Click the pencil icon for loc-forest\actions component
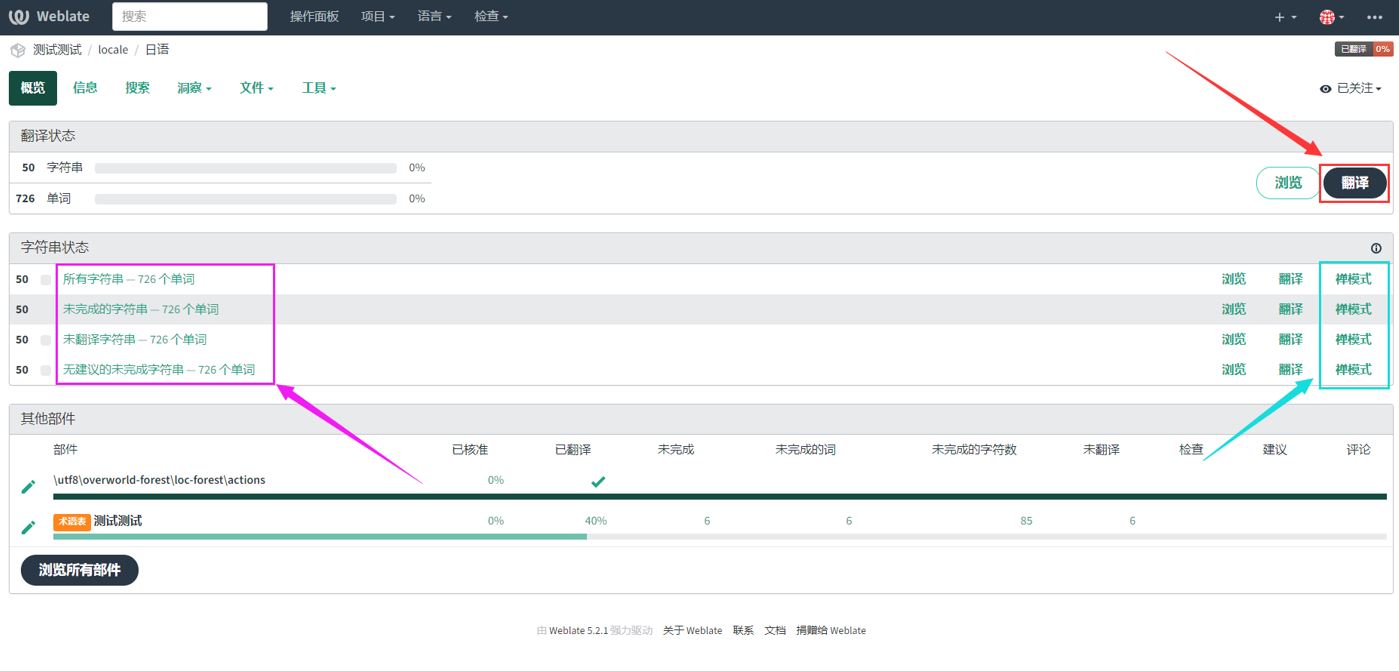 point(29,486)
